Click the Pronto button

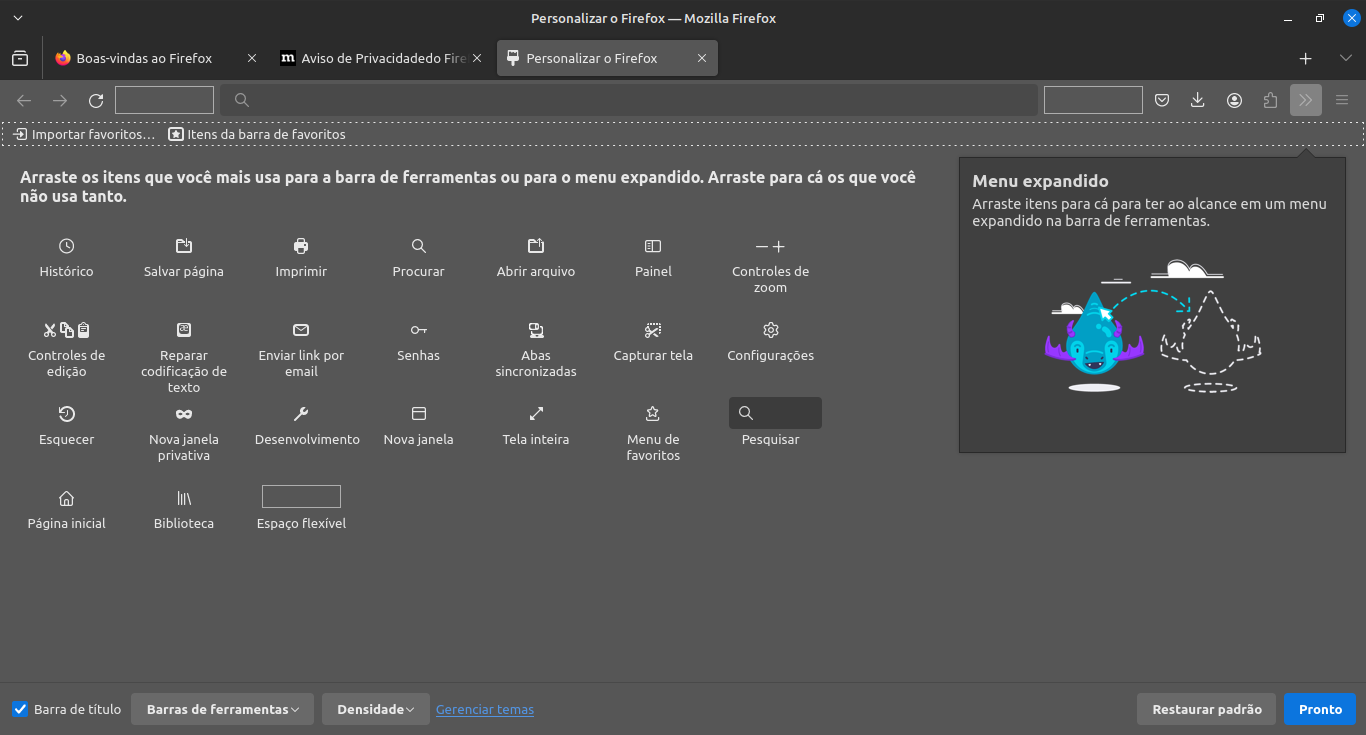pyautogui.click(x=1320, y=709)
